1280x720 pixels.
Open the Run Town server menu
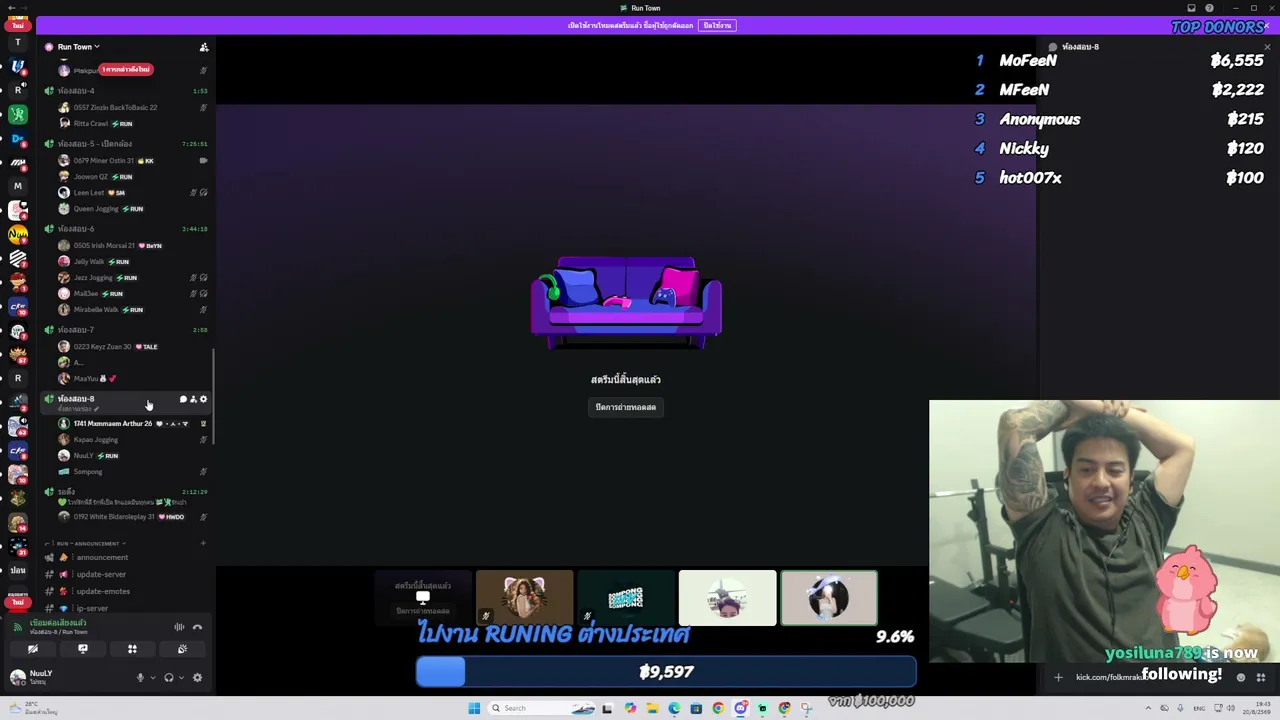(78, 47)
